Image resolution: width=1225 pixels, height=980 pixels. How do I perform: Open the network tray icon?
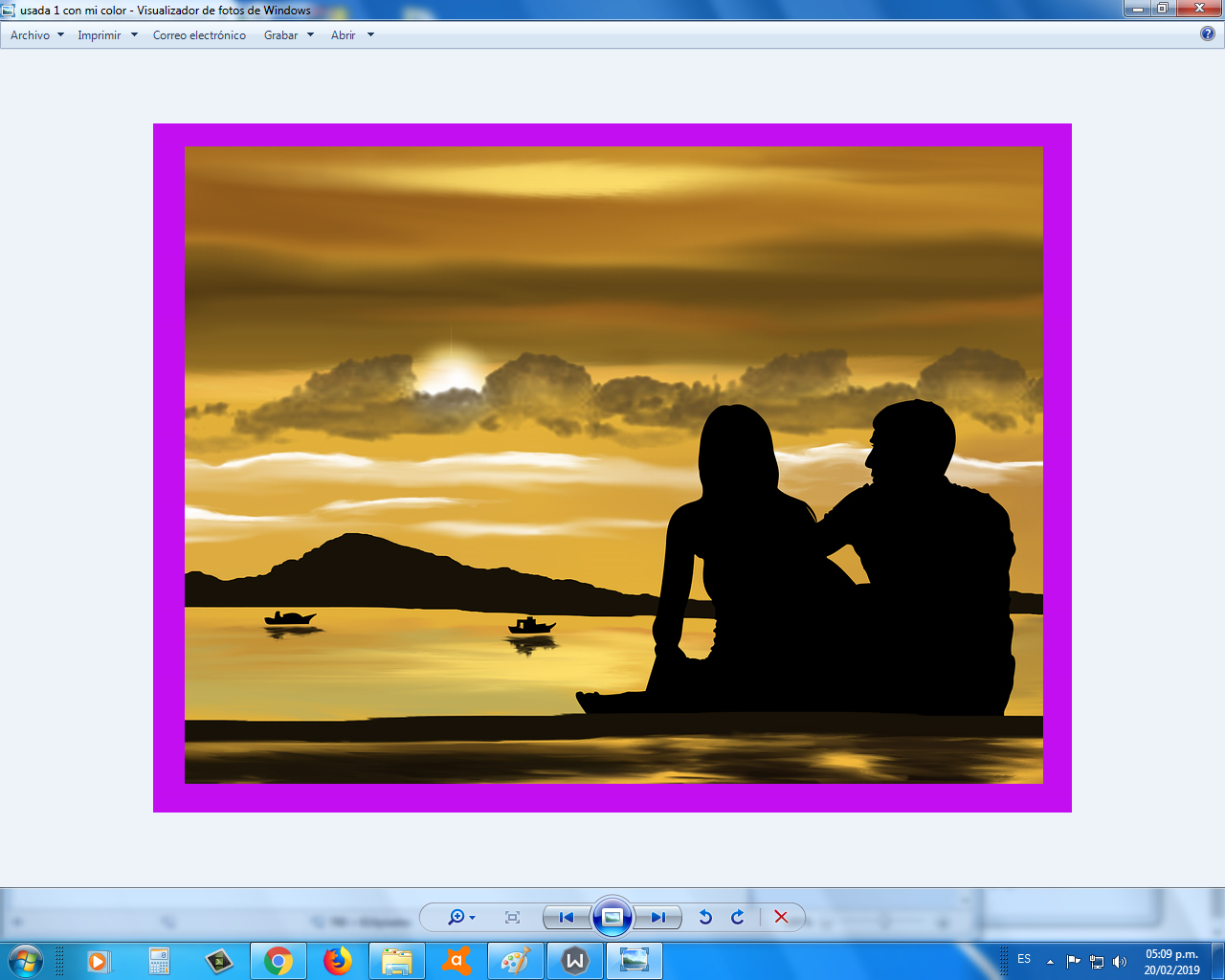tap(1097, 961)
